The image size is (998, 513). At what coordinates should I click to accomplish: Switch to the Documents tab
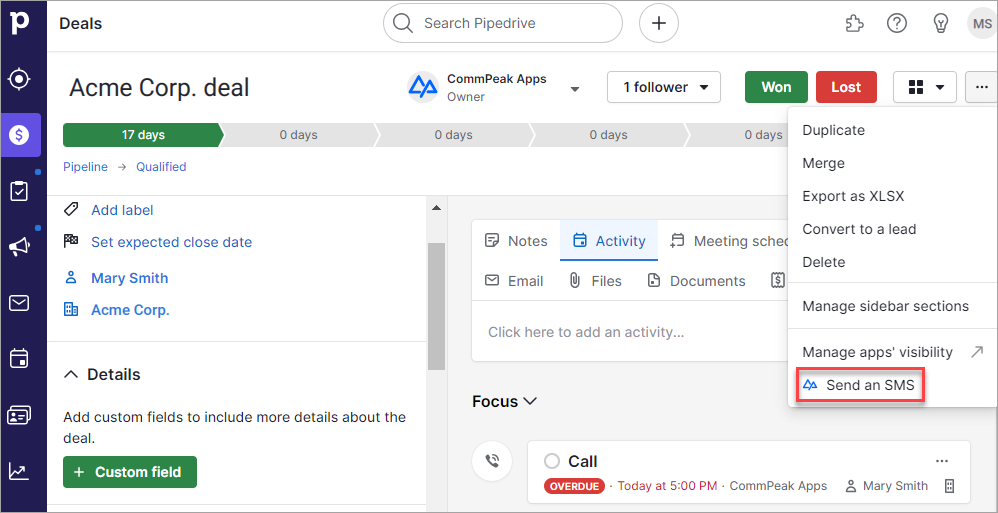point(696,281)
